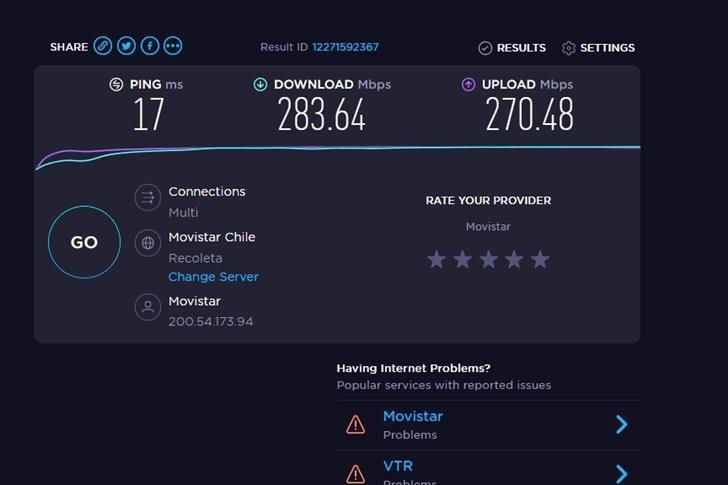
Task: Rate provider with the first star
Action: pyautogui.click(x=436, y=259)
